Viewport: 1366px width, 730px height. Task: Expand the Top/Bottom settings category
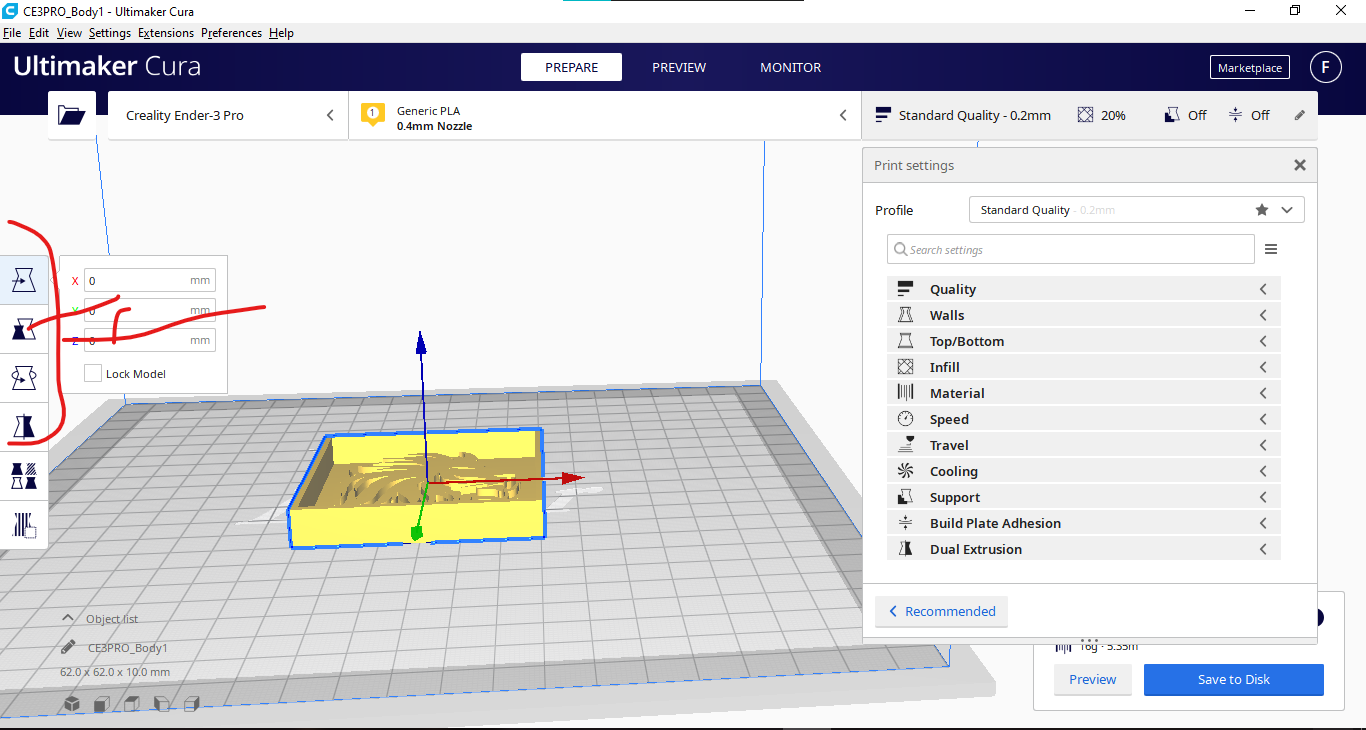point(1083,341)
